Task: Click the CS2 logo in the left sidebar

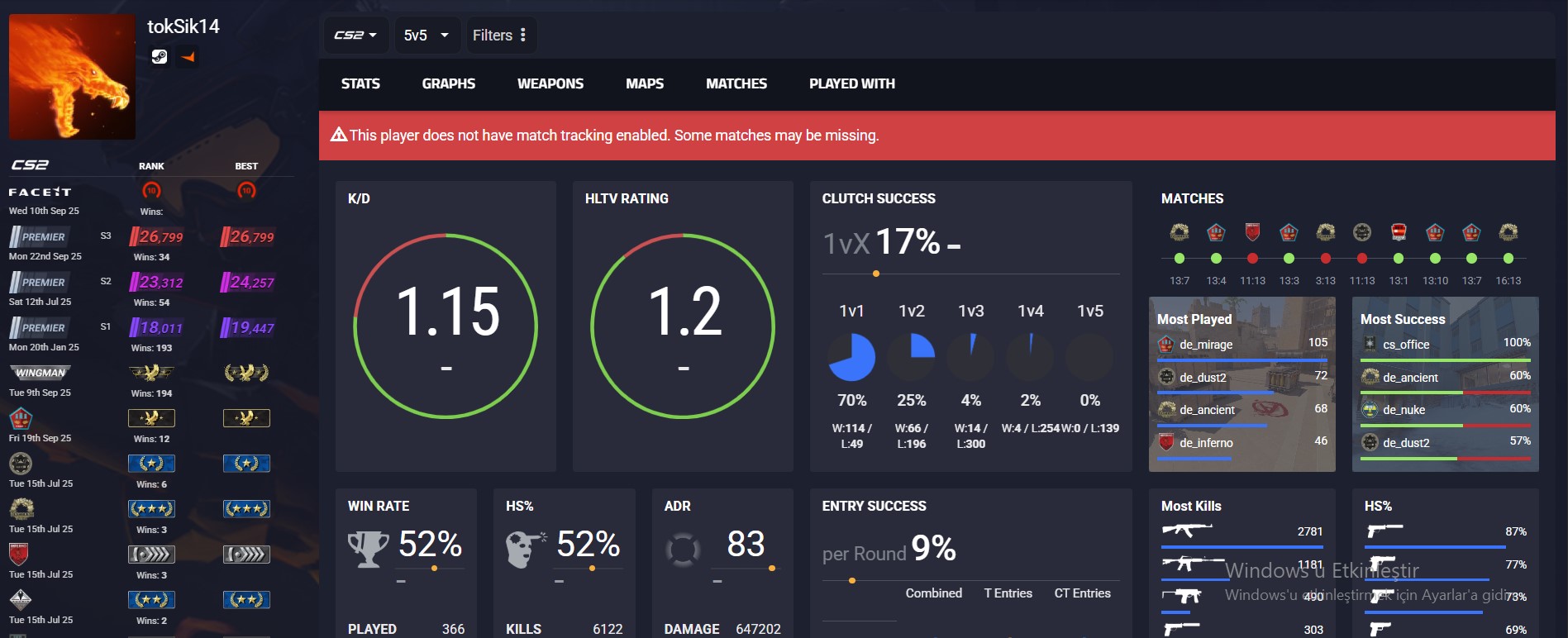Action: (x=30, y=165)
